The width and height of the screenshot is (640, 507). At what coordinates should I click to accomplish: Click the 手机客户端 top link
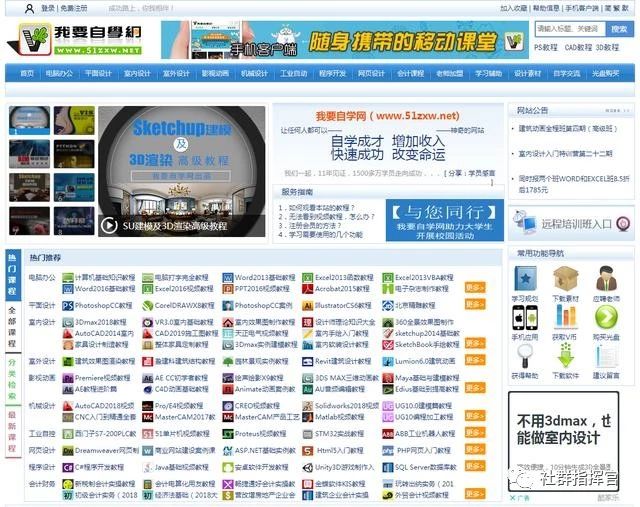581,8
